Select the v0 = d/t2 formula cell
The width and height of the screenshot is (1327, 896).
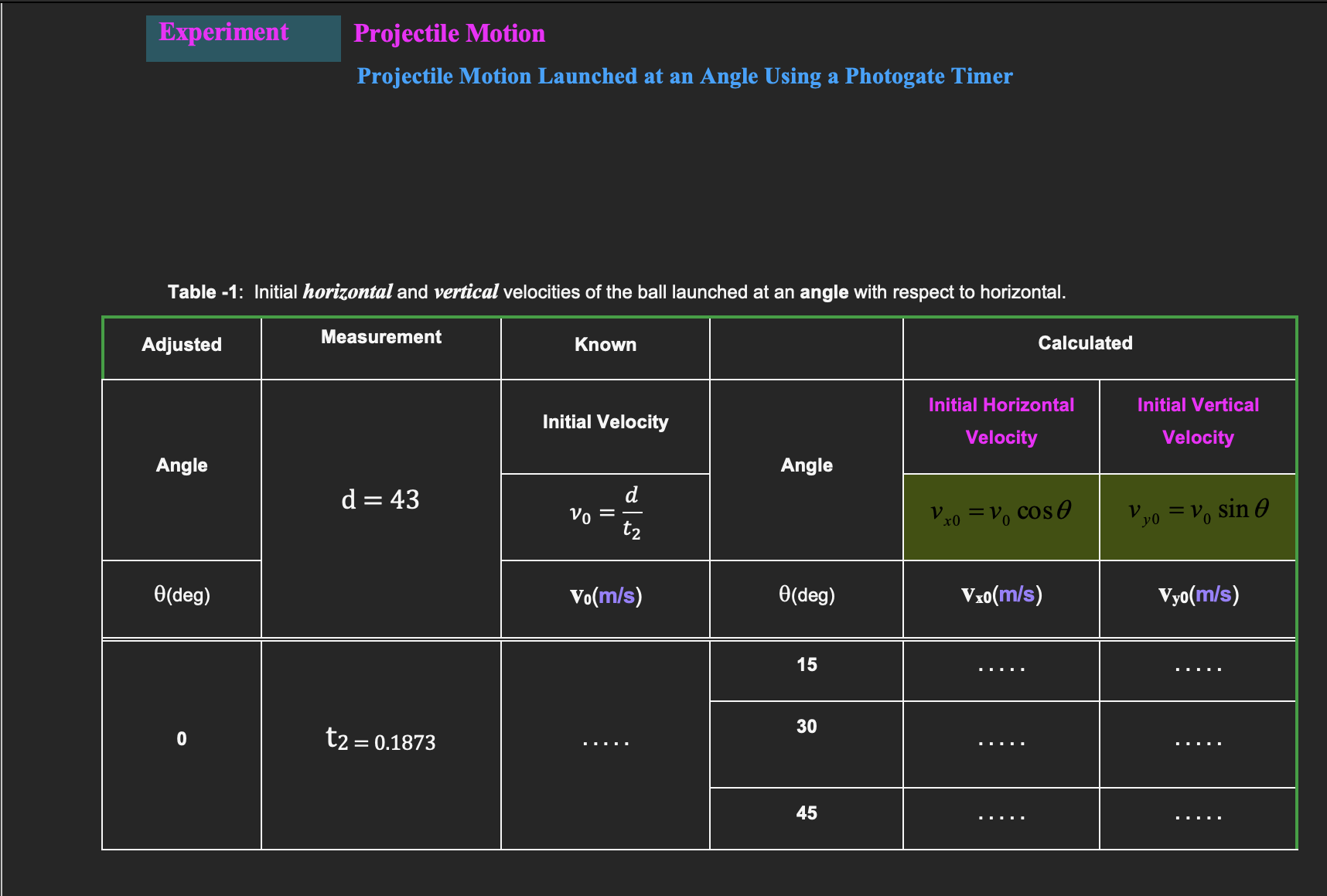click(605, 514)
